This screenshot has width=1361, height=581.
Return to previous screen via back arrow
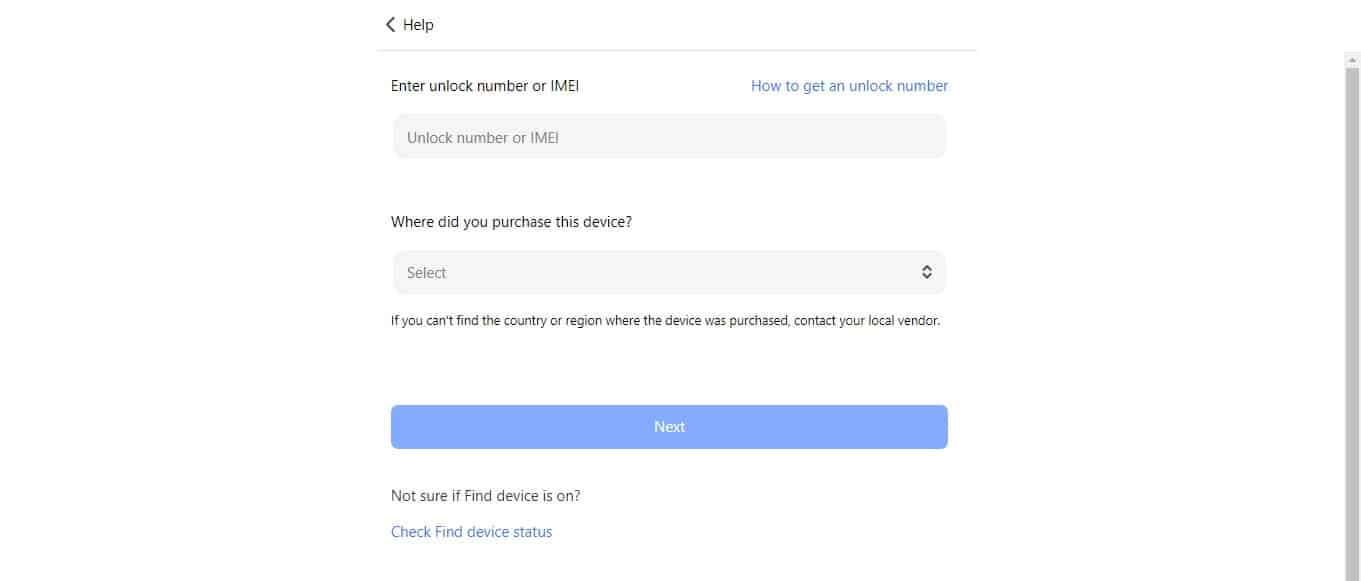coord(390,24)
